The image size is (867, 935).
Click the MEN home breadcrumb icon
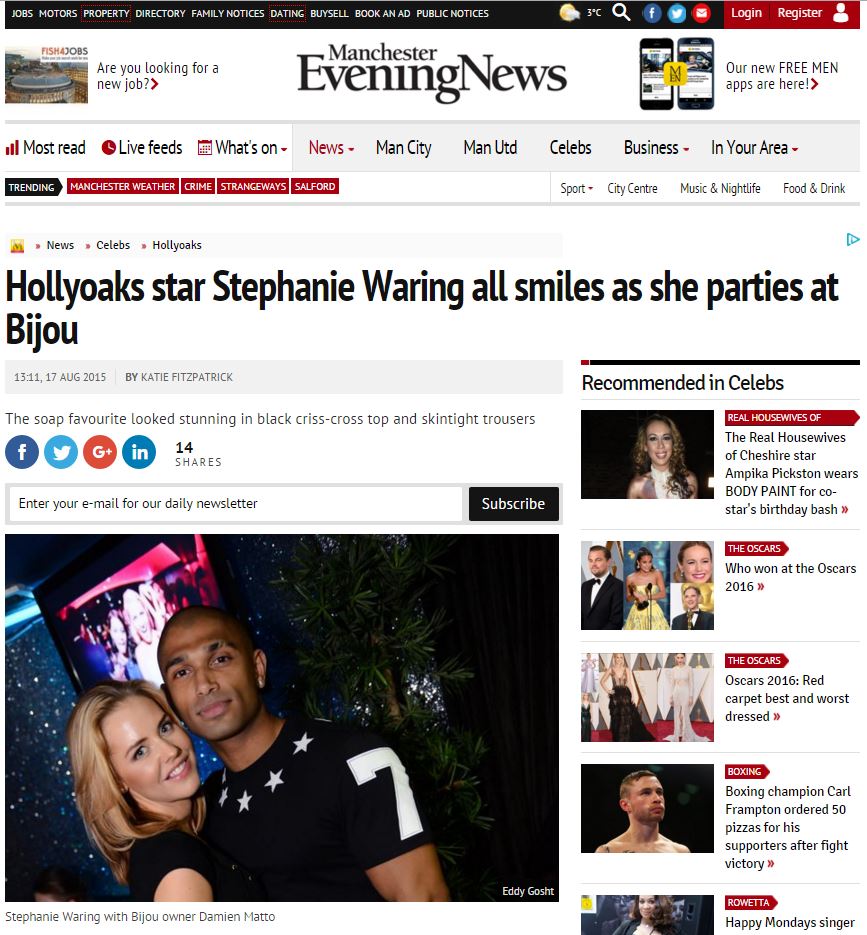click(x=17, y=245)
